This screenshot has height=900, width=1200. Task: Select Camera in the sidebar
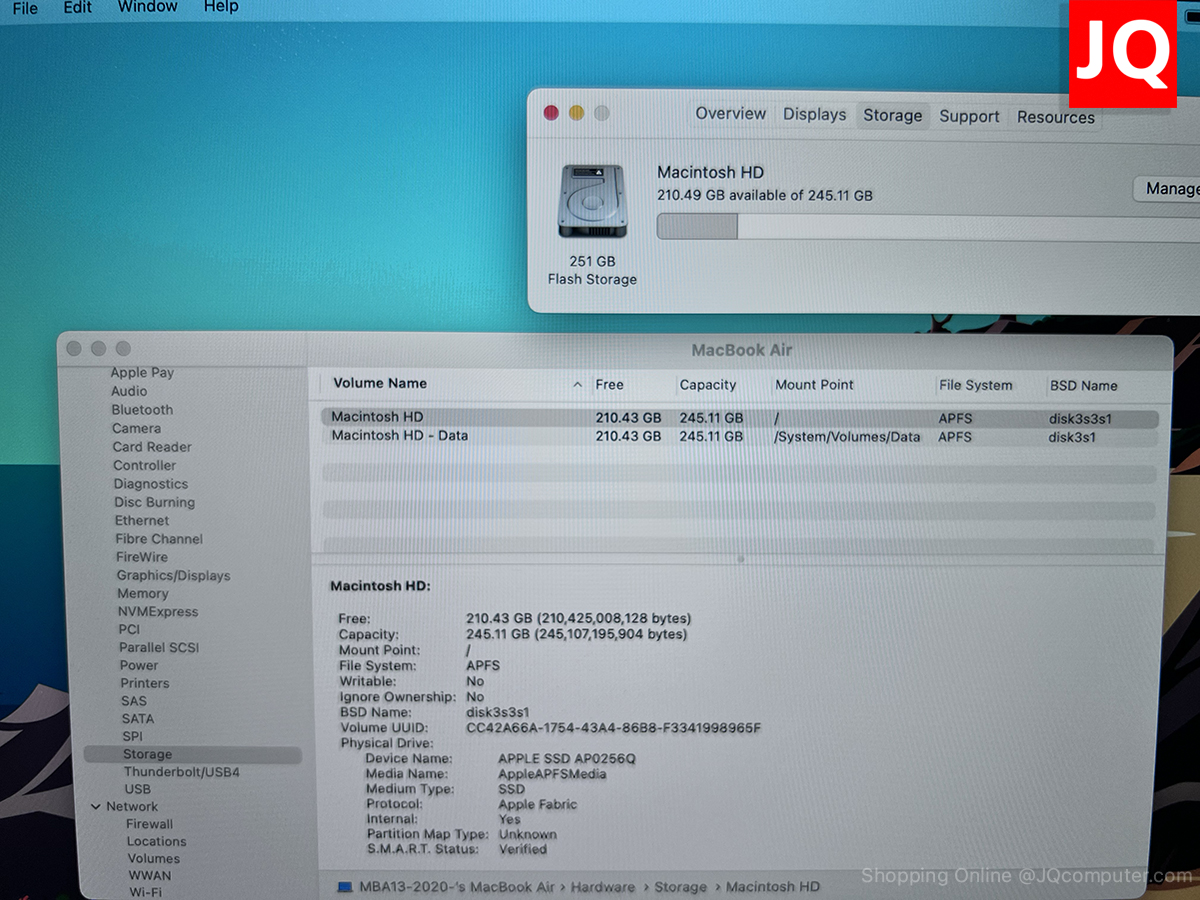[136, 428]
